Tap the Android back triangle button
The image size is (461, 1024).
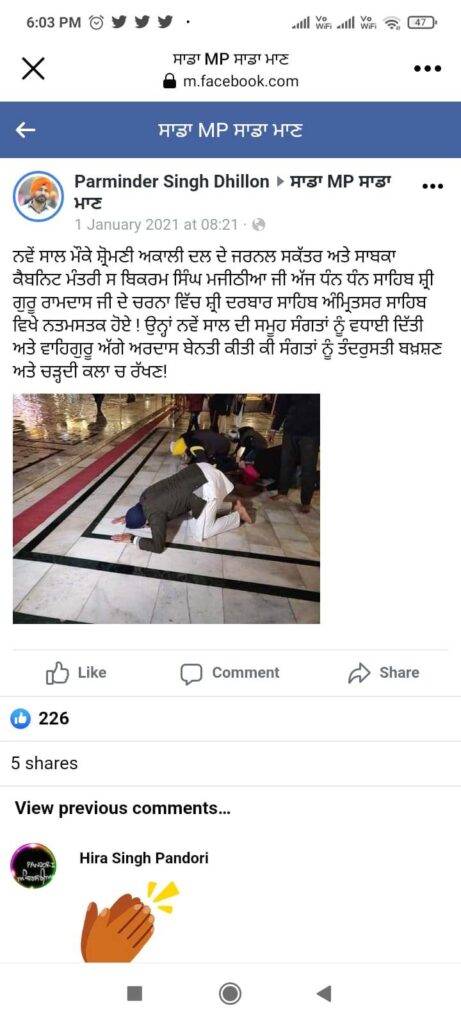[324, 993]
